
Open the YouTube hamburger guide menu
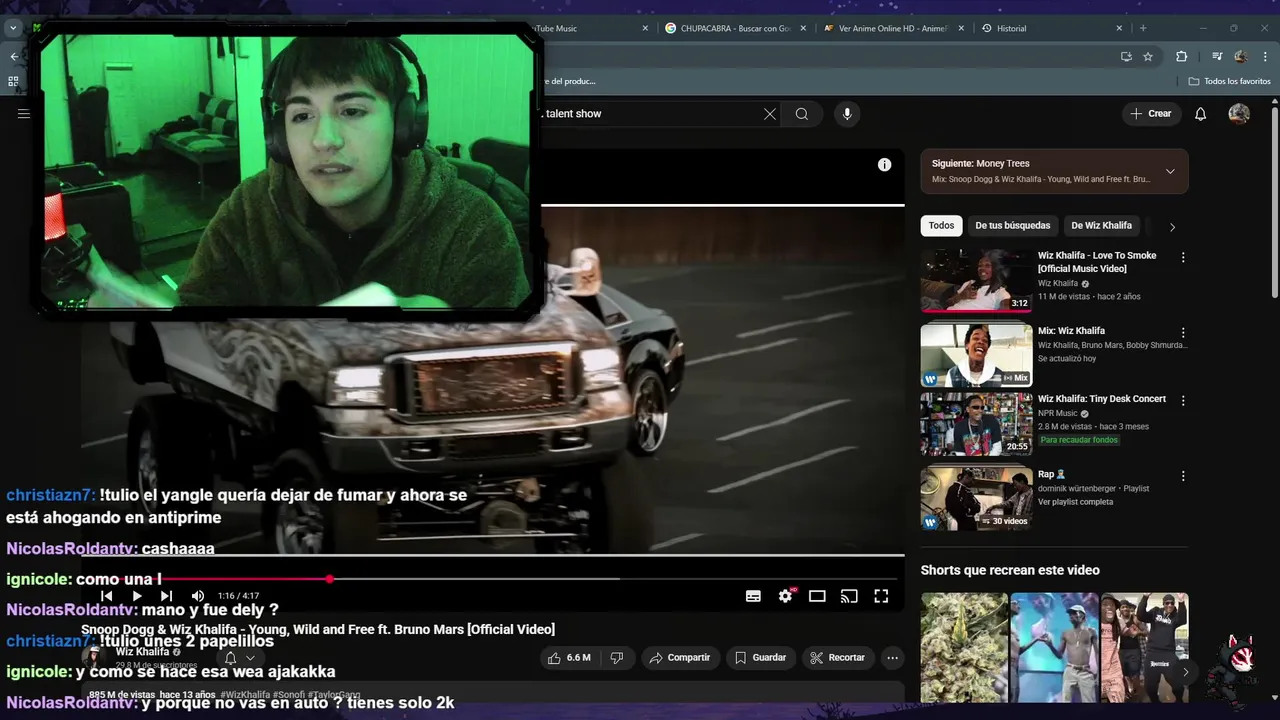pos(23,114)
